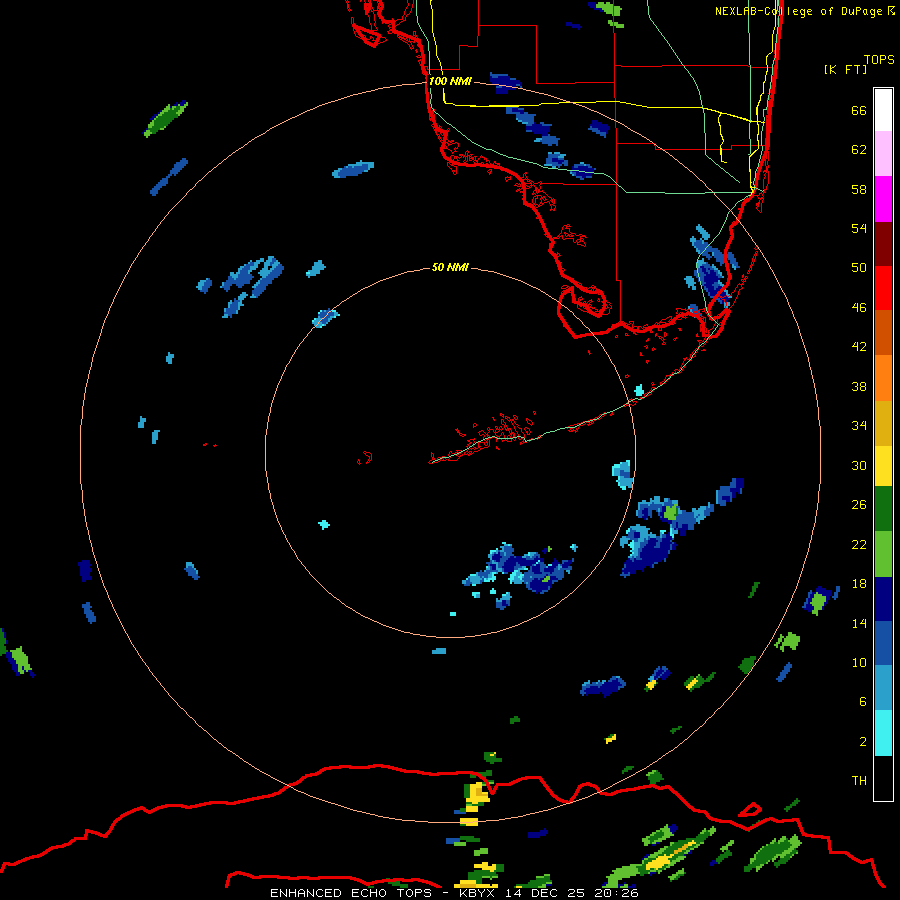Click the magenta band in the color scale
Viewport: 900px width, 900px height.
pos(883,199)
